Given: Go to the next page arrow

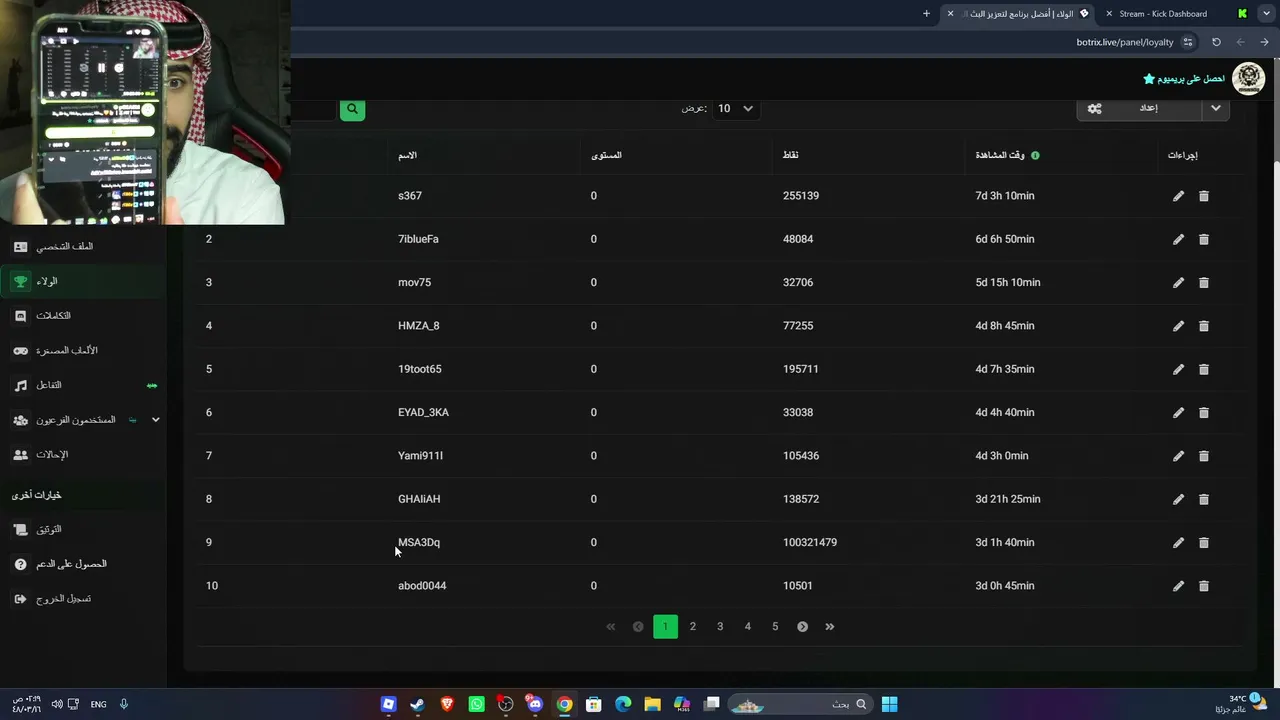Looking at the screenshot, I should click(x=802, y=627).
